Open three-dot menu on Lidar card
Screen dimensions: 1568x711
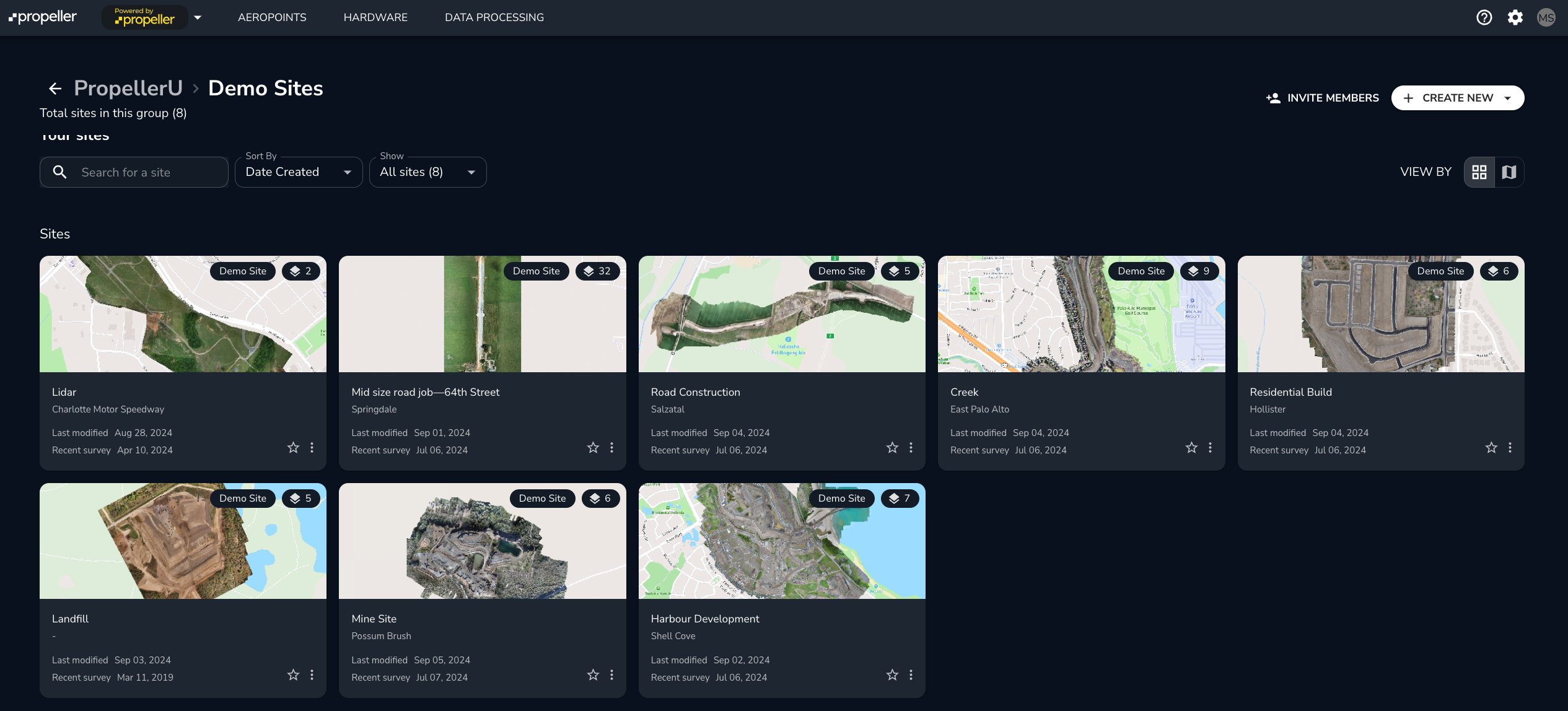click(x=312, y=447)
